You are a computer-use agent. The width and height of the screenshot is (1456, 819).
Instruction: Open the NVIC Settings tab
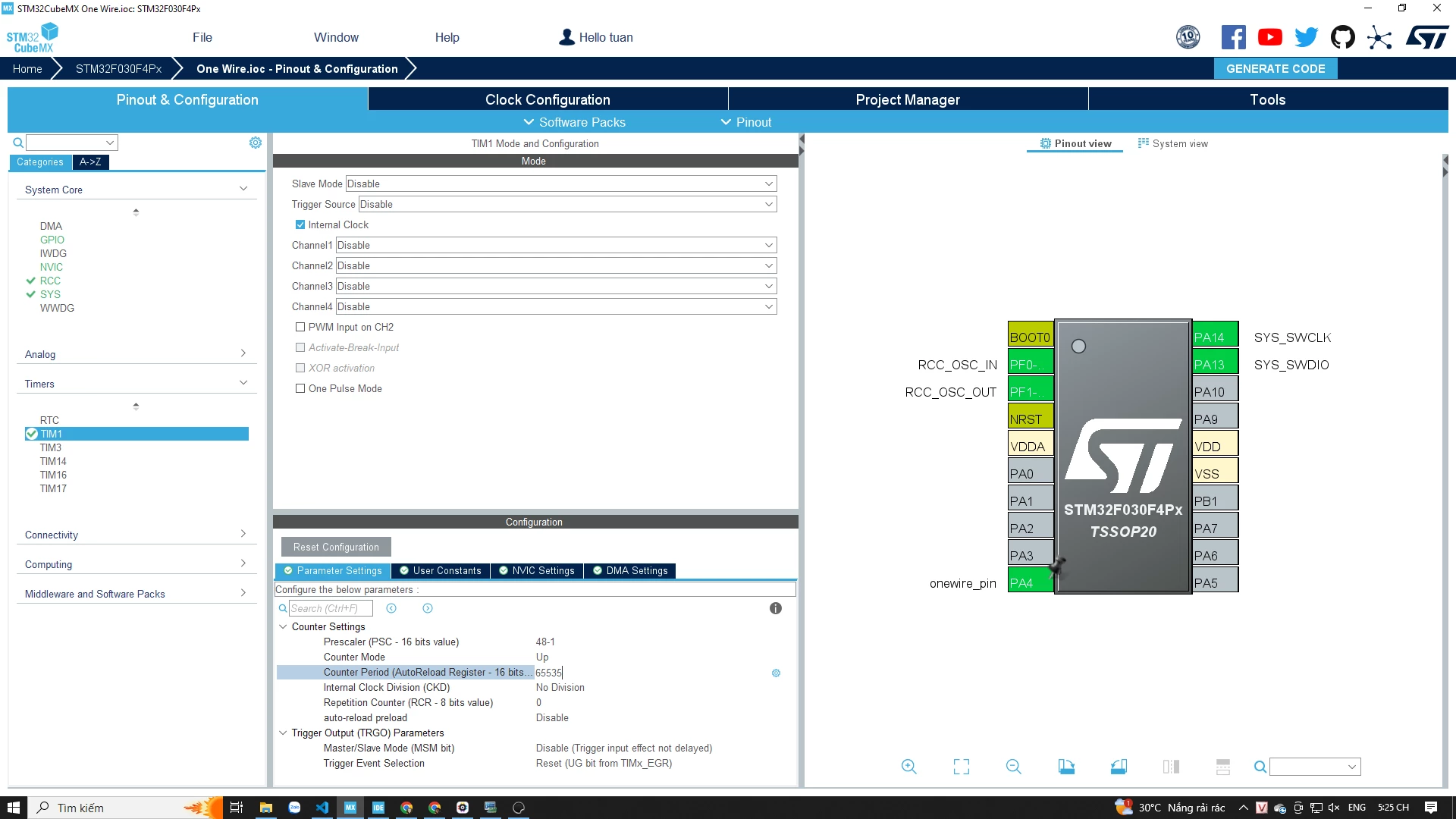coord(537,571)
